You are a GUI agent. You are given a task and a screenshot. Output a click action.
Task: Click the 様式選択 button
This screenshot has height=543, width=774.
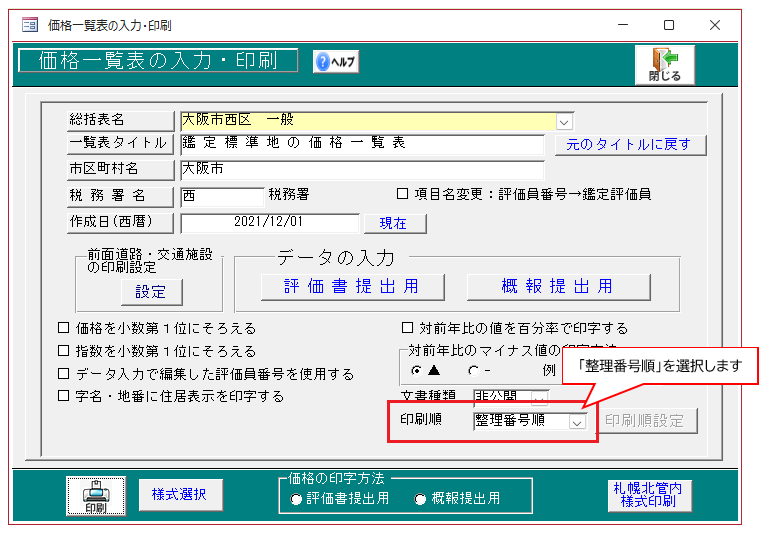[180, 494]
